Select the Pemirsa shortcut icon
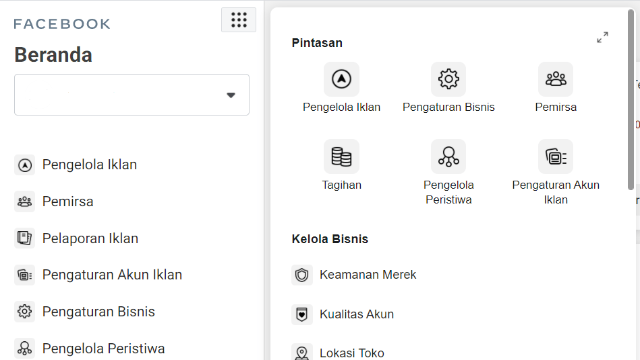The width and height of the screenshot is (640, 360). (x=556, y=79)
